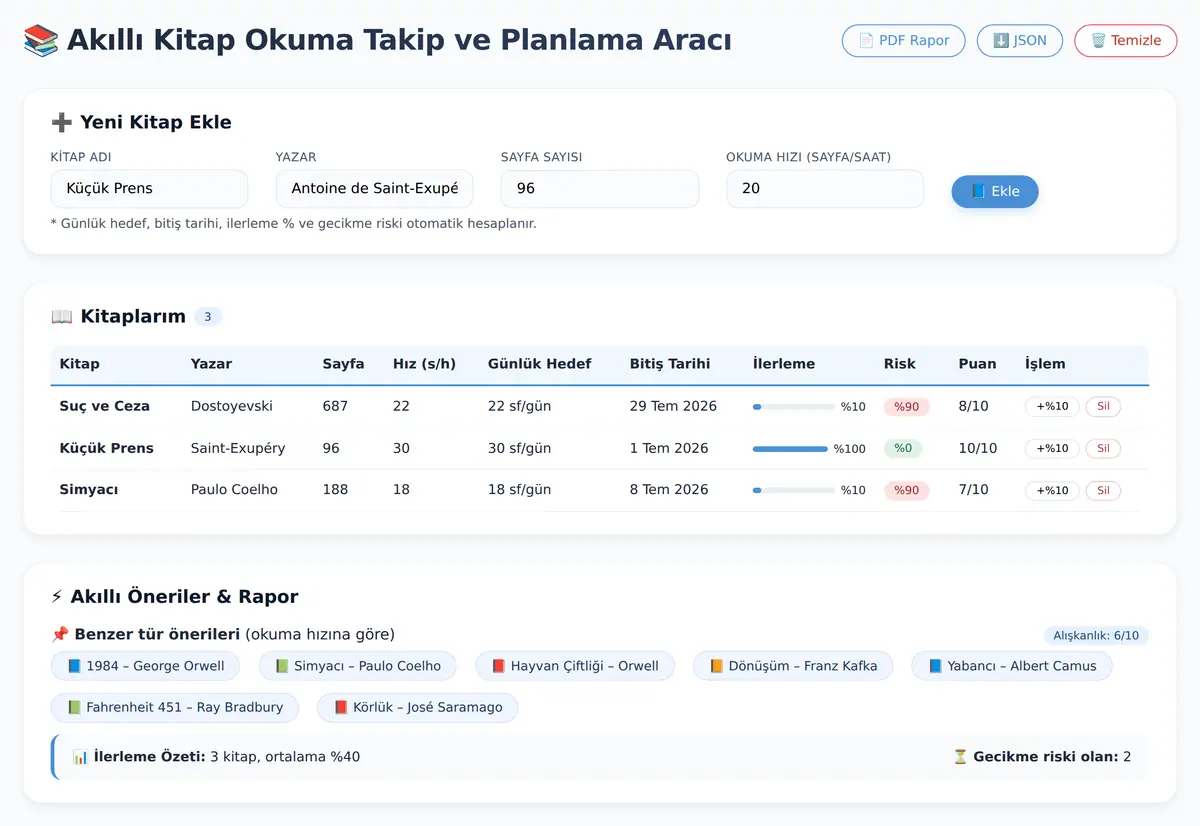Screen dimensions: 1200x826
Task: Select the Yabancı – Albert Camus suggestion
Action: tap(1012, 666)
